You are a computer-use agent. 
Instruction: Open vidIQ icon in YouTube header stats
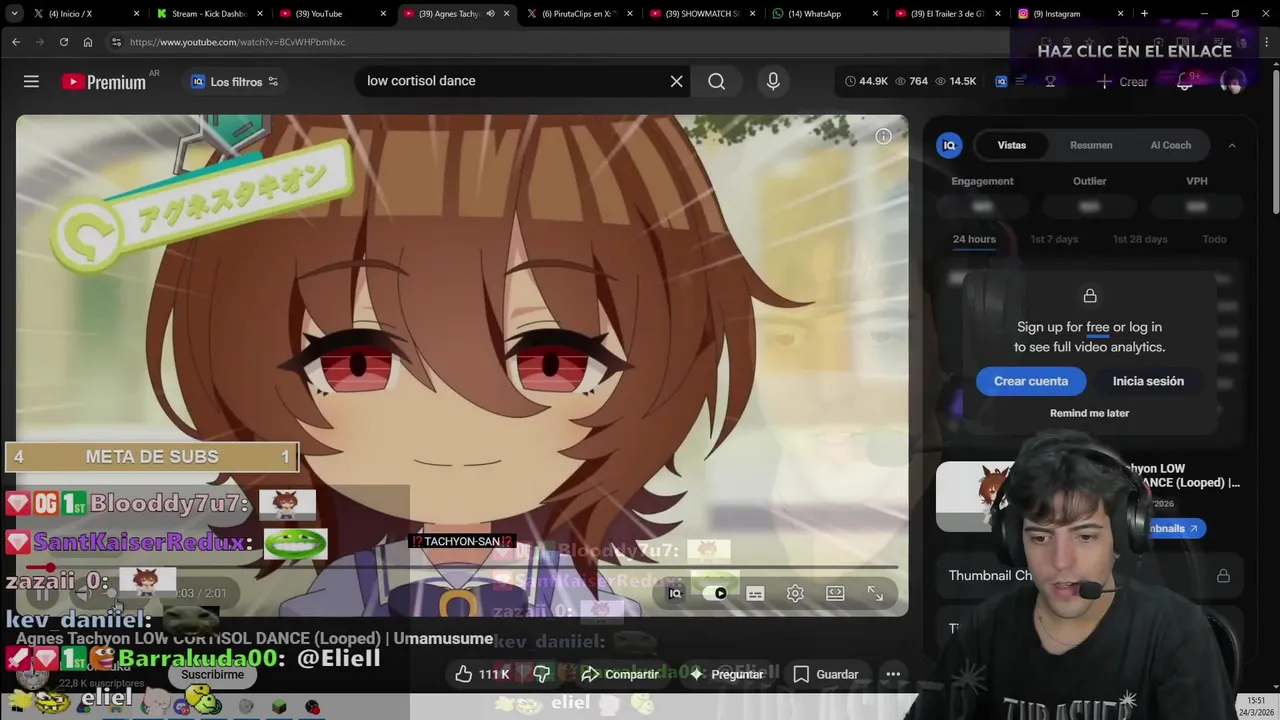(1001, 82)
